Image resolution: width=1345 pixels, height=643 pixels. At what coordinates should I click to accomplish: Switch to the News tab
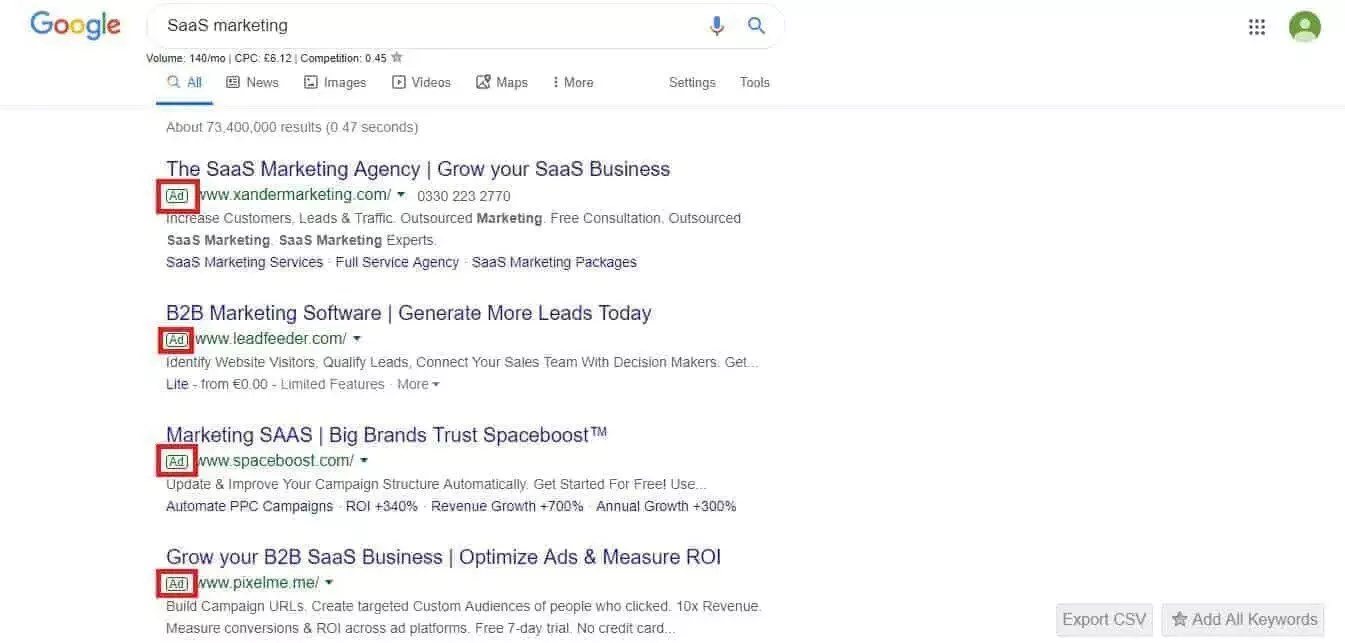tap(252, 82)
